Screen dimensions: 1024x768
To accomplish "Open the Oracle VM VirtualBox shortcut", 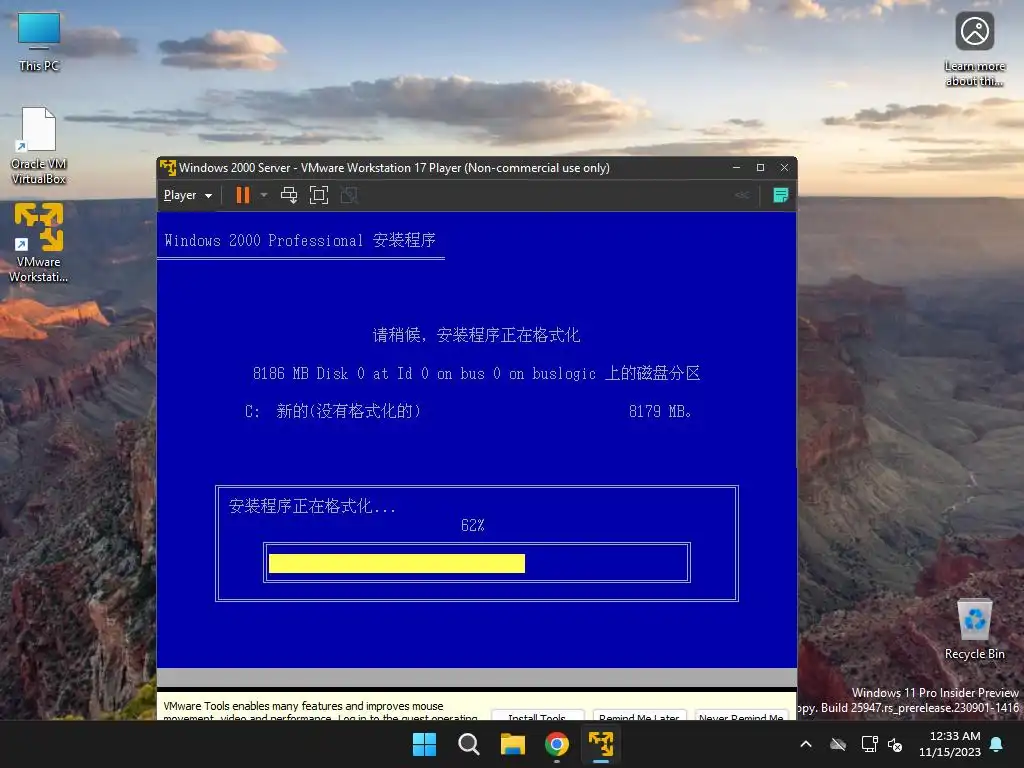I will (39, 146).
